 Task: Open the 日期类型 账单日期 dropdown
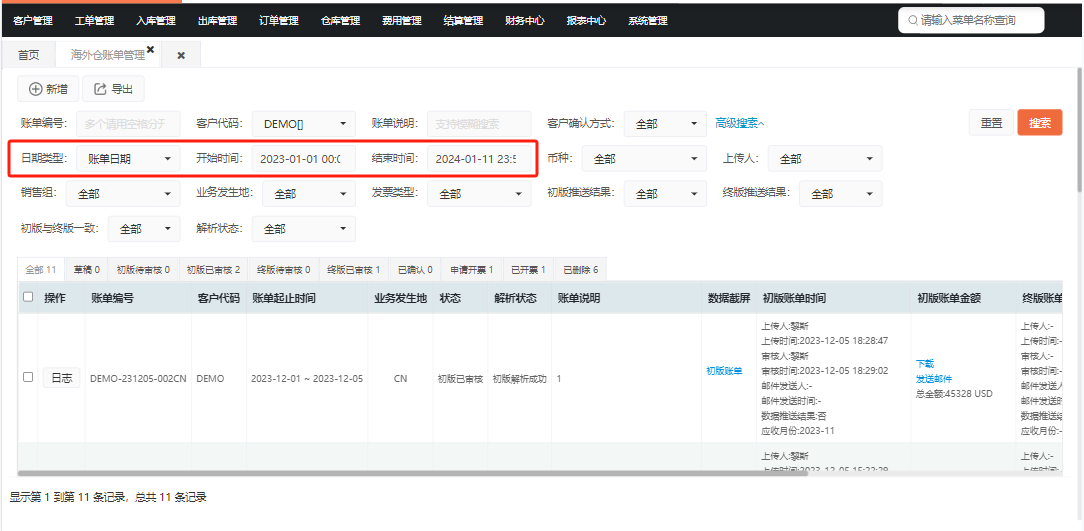[x=128, y=159]
